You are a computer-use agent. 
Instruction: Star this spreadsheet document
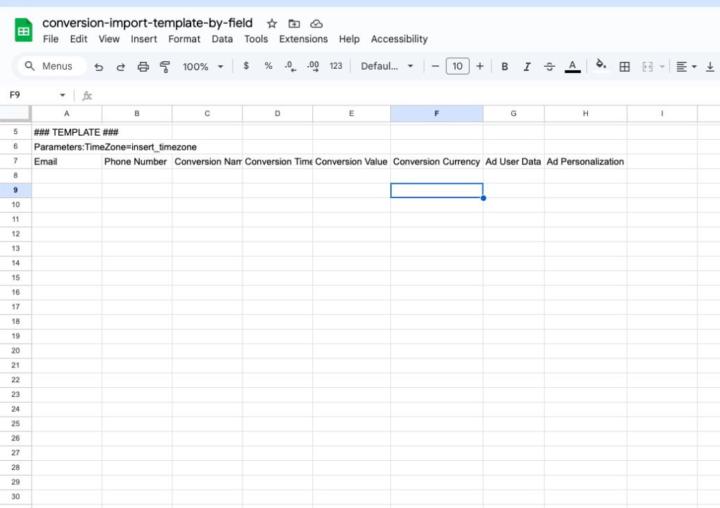click(x=272, y=23)
